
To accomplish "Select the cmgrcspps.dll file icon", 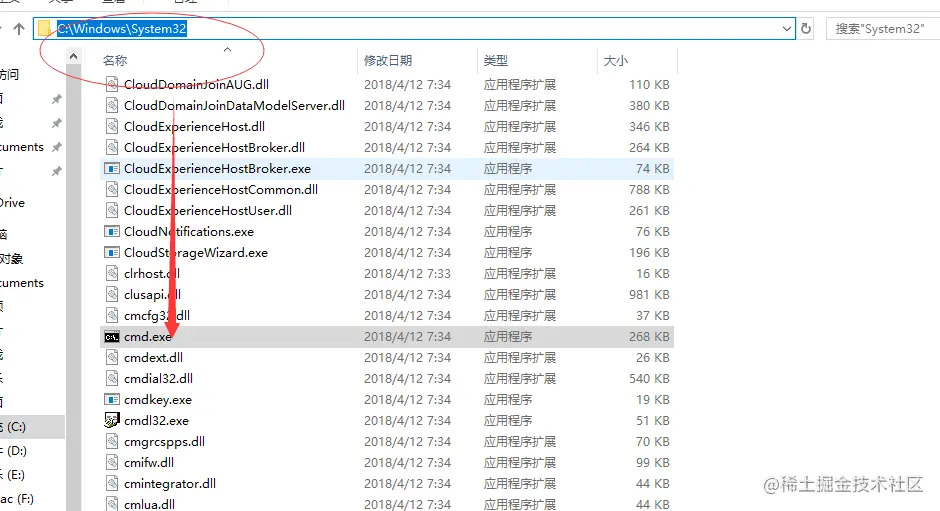I will point(112,441).
